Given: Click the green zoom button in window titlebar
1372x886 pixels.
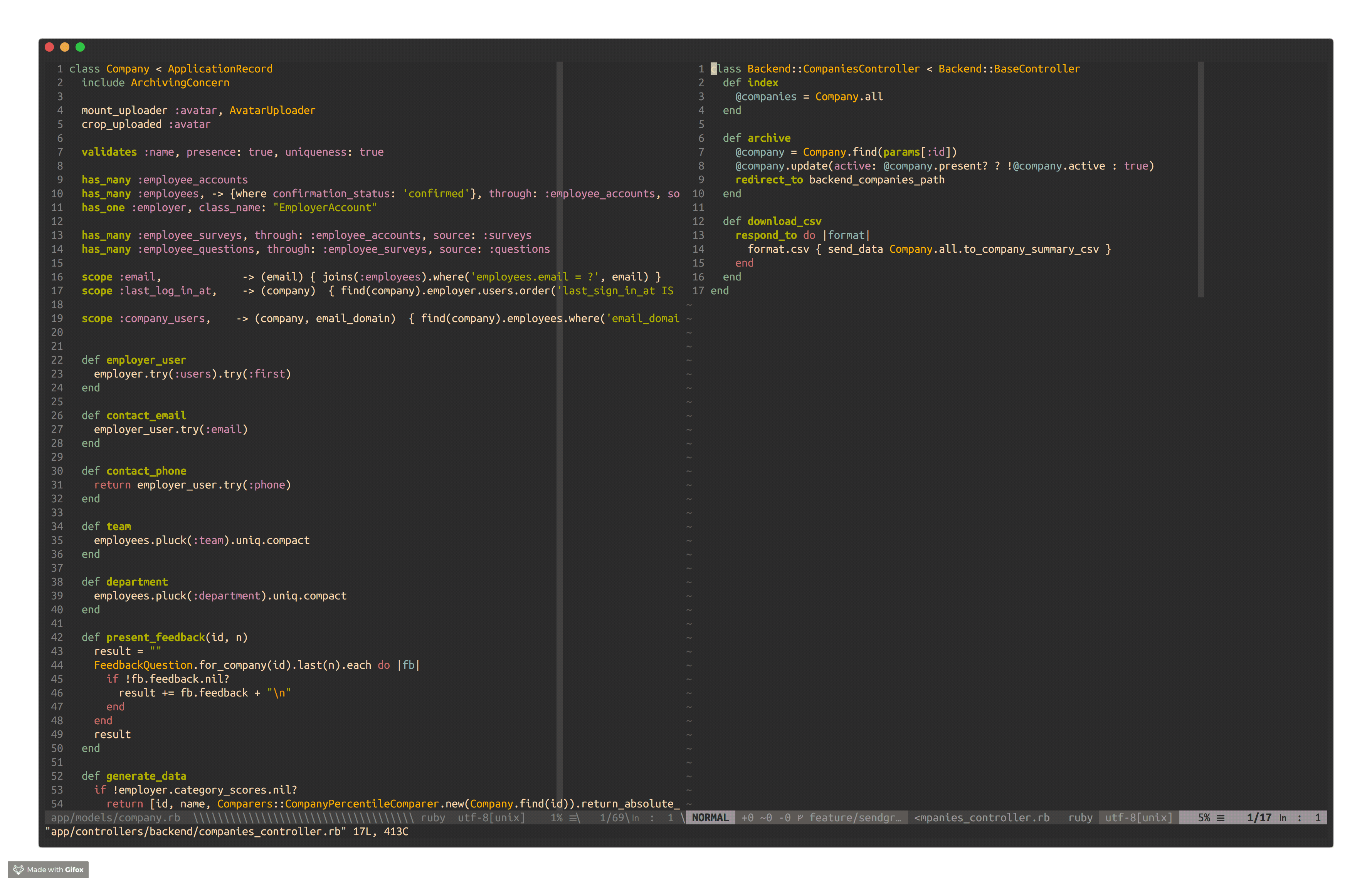Looking at the screenshot, I should (x=80, y=47).
